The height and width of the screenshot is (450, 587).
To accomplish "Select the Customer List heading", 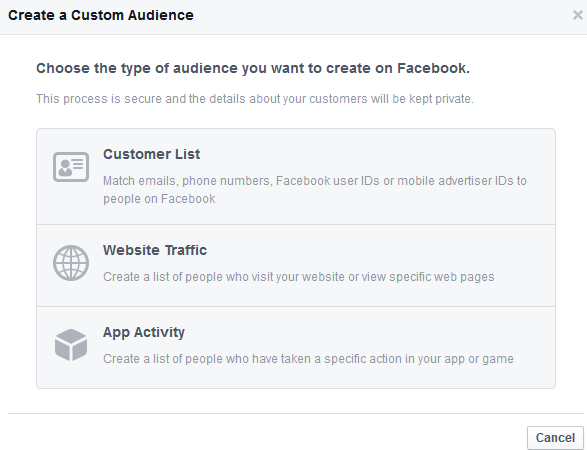I will [x=152, y=154].
